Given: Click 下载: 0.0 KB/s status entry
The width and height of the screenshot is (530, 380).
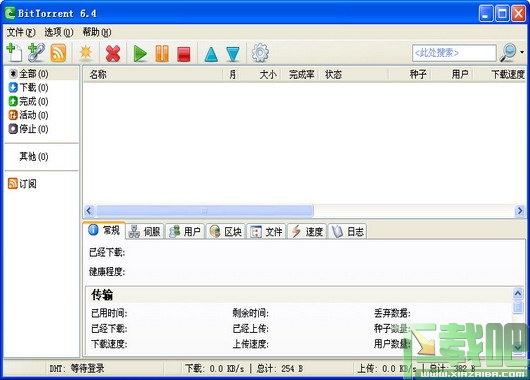Looking at the screenshot, I should coord(215,368).
